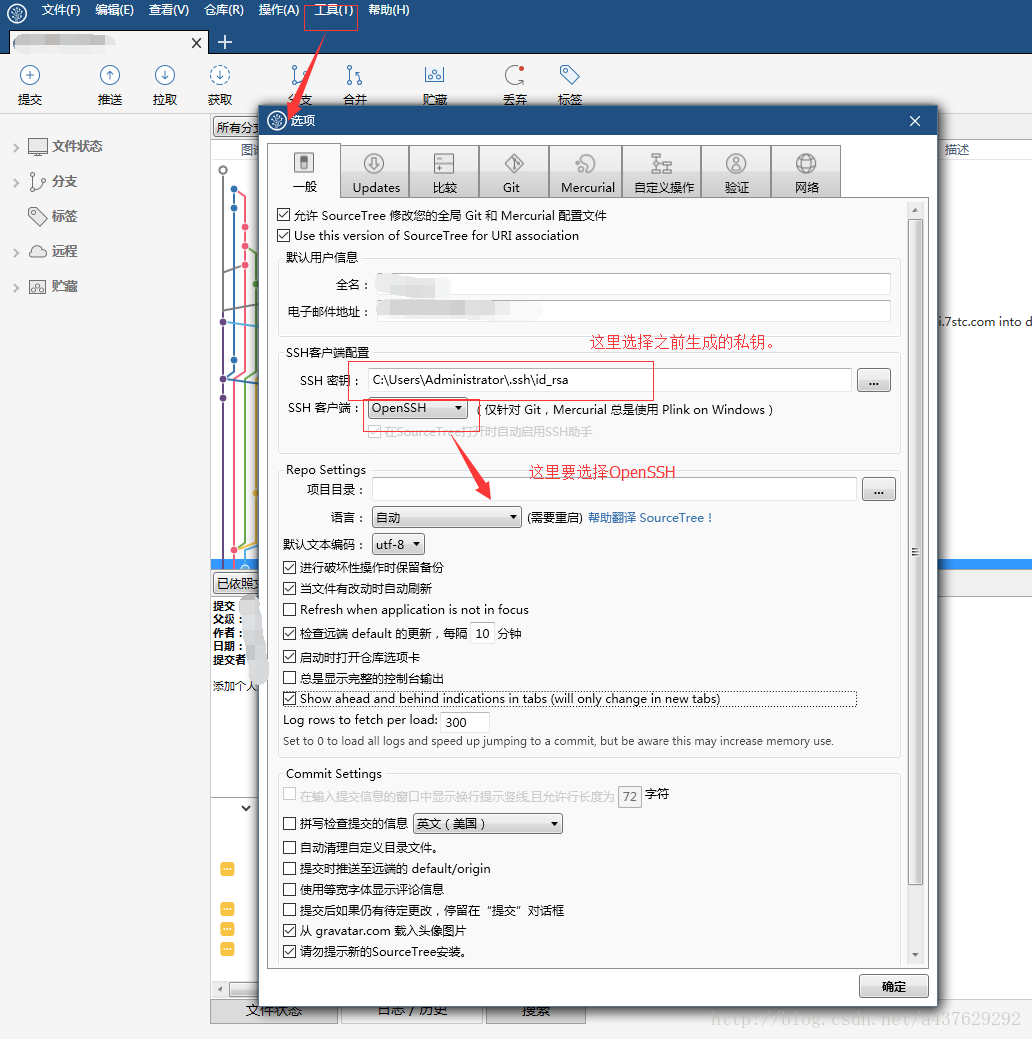Enable 总是显示完整的控制台输出 checkbox

pyautogui.click(x=289, y=678)
